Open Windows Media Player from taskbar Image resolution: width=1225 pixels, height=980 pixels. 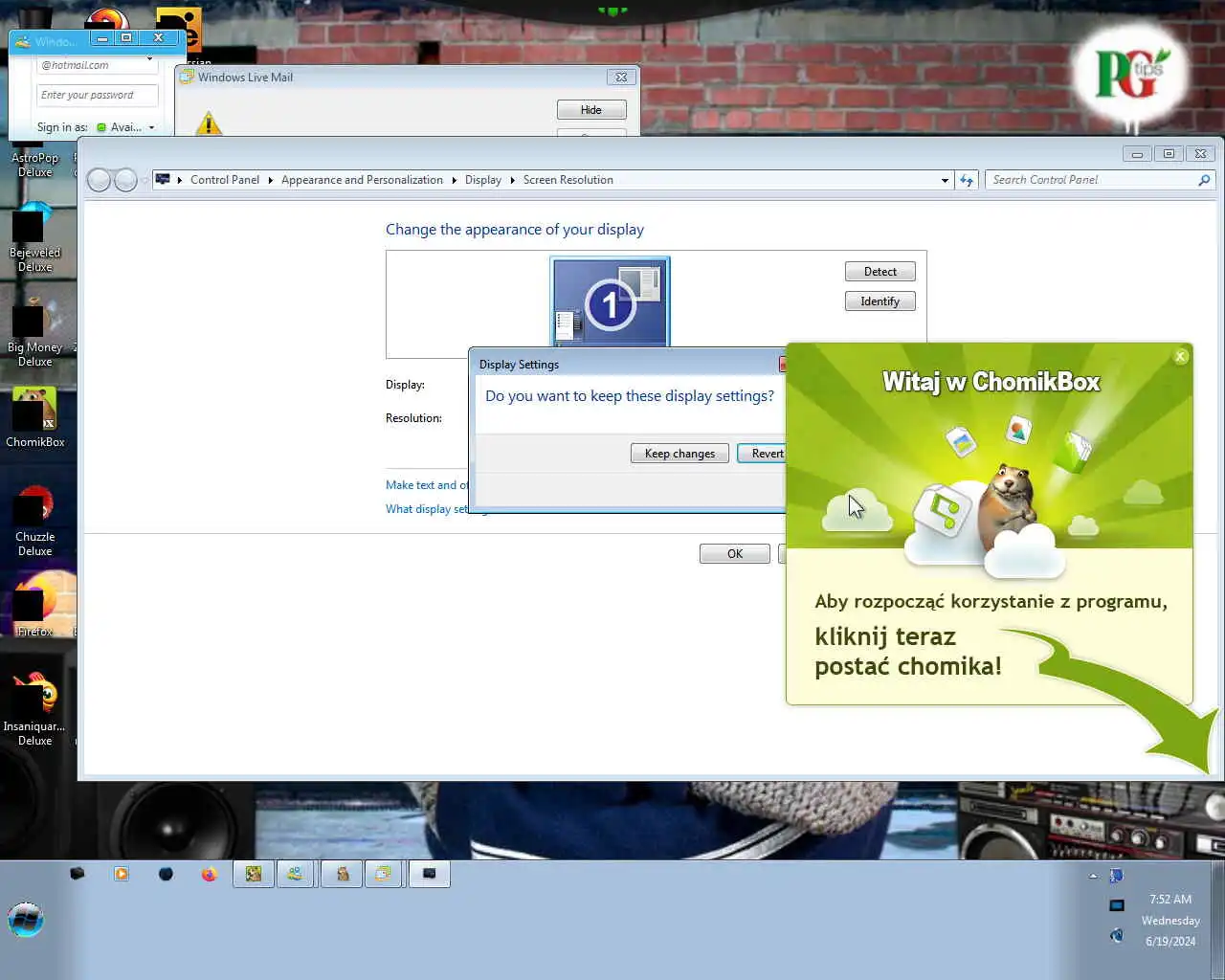(x=122, y=874)
